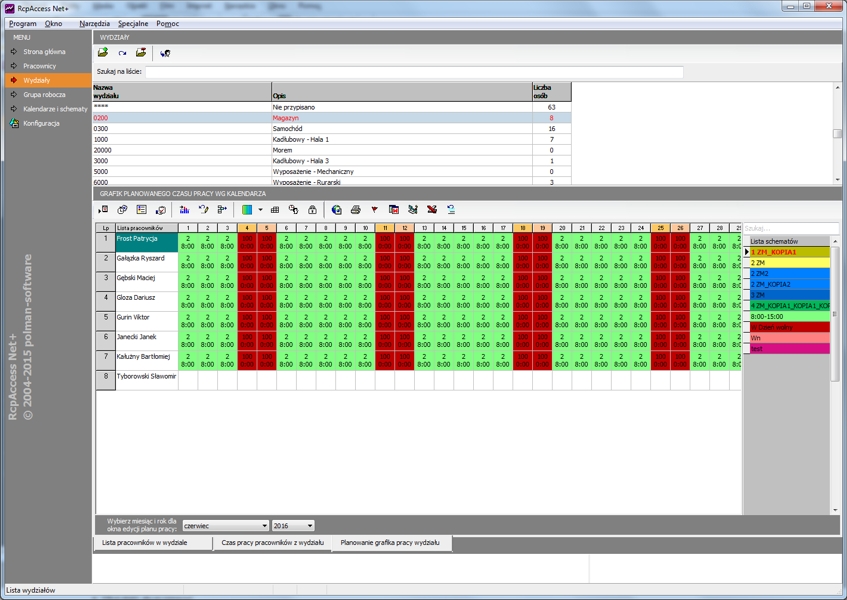Open the Narzędzia menu

[95, 23]
